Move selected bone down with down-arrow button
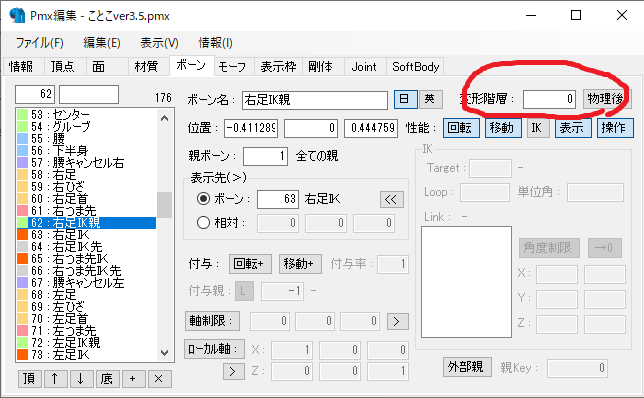Viewport: 644px width, 398px height. tap(81, 379)
